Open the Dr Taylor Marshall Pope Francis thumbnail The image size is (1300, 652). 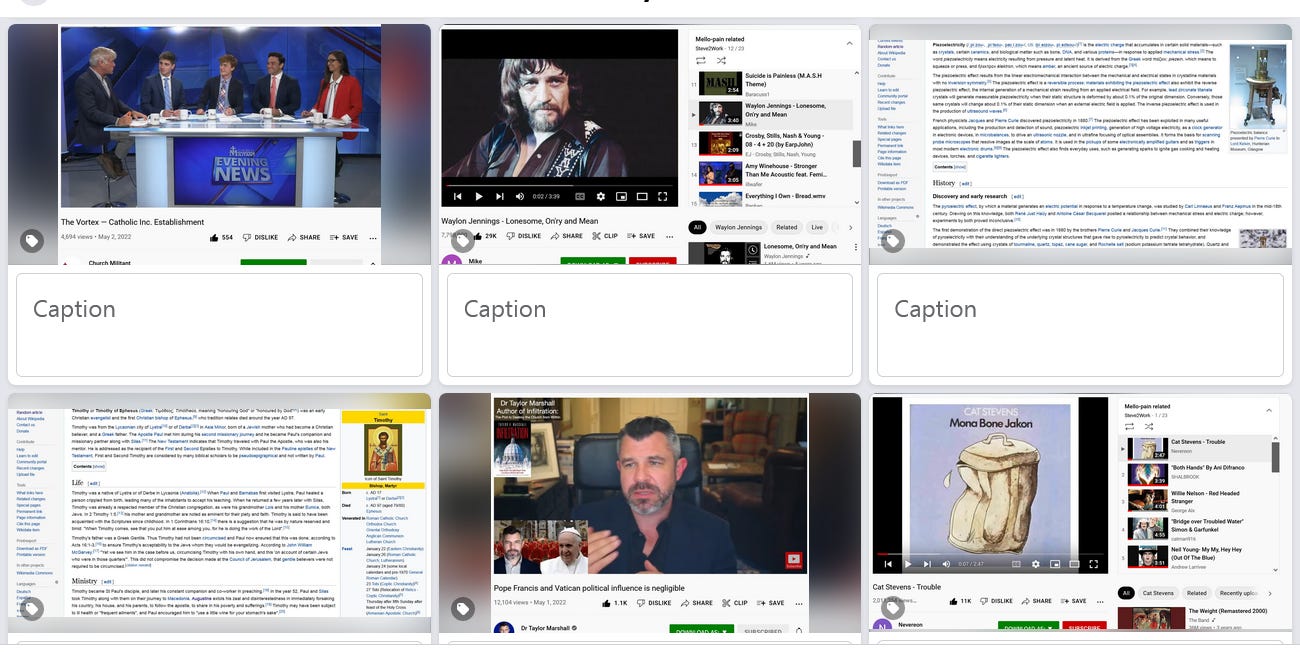(x=650, y=513)
